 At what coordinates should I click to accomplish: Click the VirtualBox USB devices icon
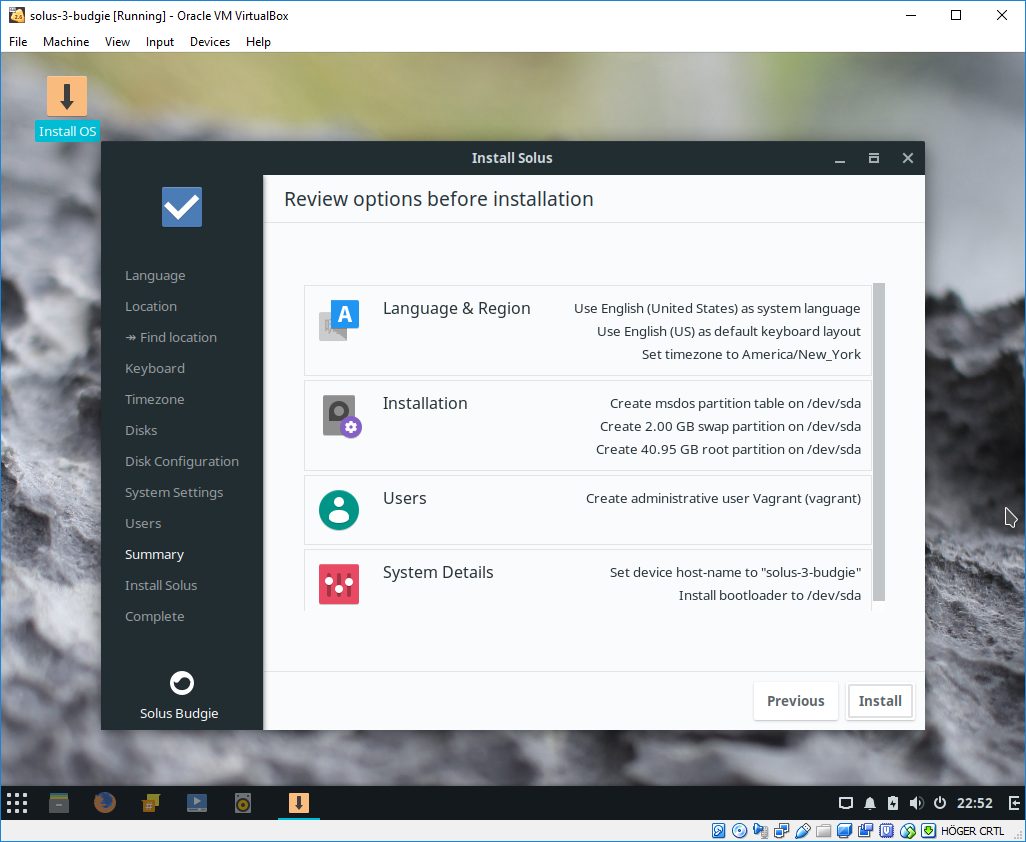(x=802, y=831)
